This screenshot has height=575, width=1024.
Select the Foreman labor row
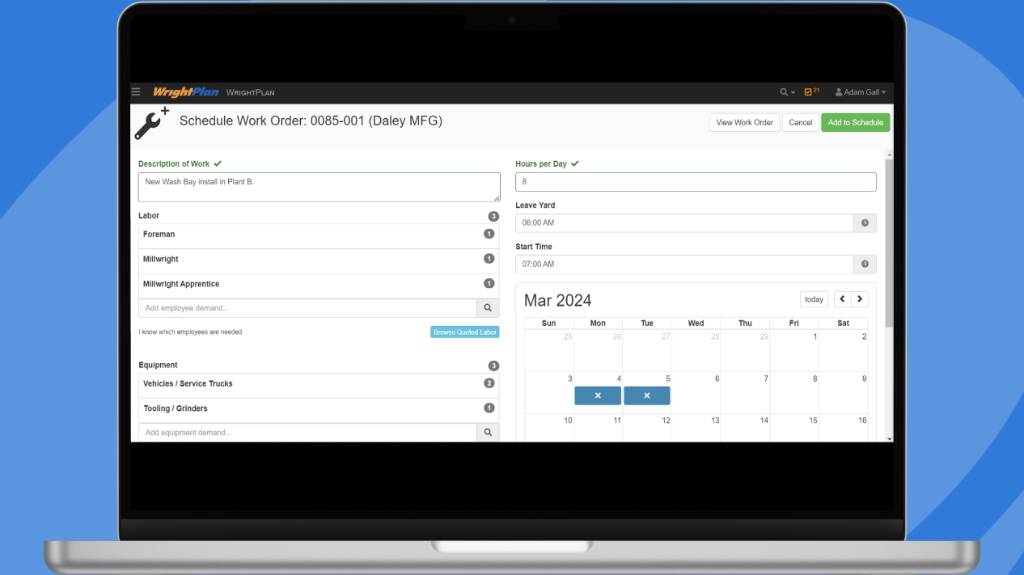click(319, 235)
